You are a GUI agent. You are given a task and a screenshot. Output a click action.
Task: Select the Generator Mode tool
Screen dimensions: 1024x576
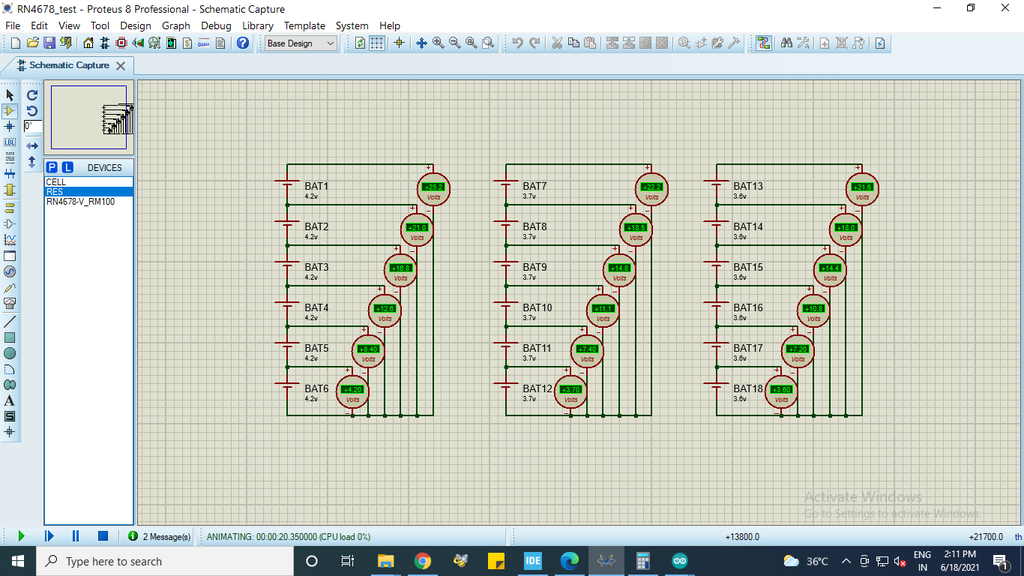(9, 270)
